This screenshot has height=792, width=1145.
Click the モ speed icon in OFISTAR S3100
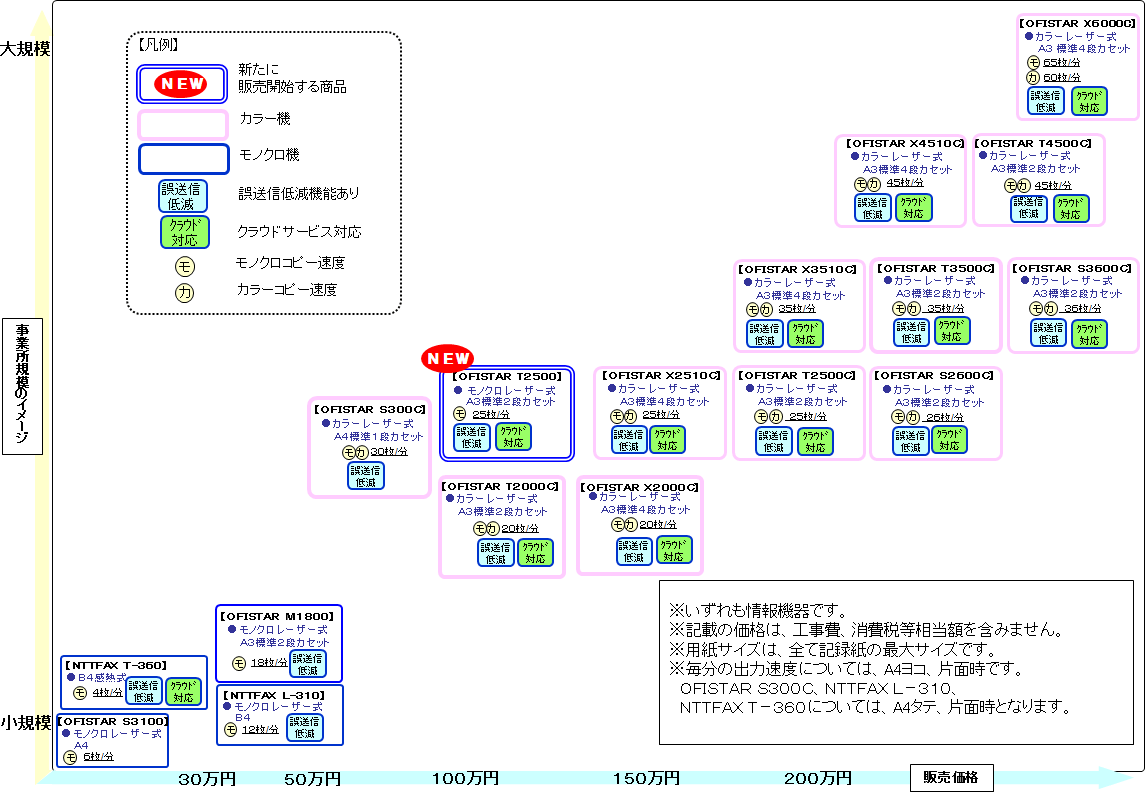(x=70, y=757)
